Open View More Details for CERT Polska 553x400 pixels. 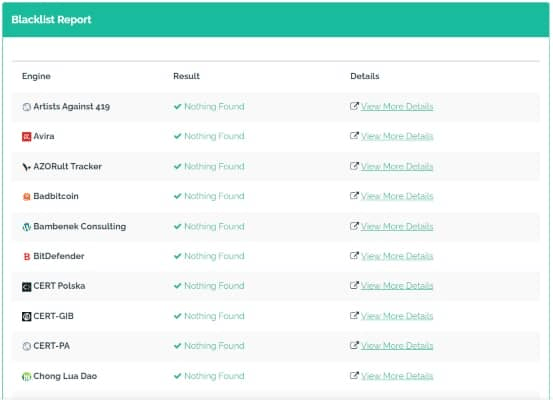(x=397, y=286)
